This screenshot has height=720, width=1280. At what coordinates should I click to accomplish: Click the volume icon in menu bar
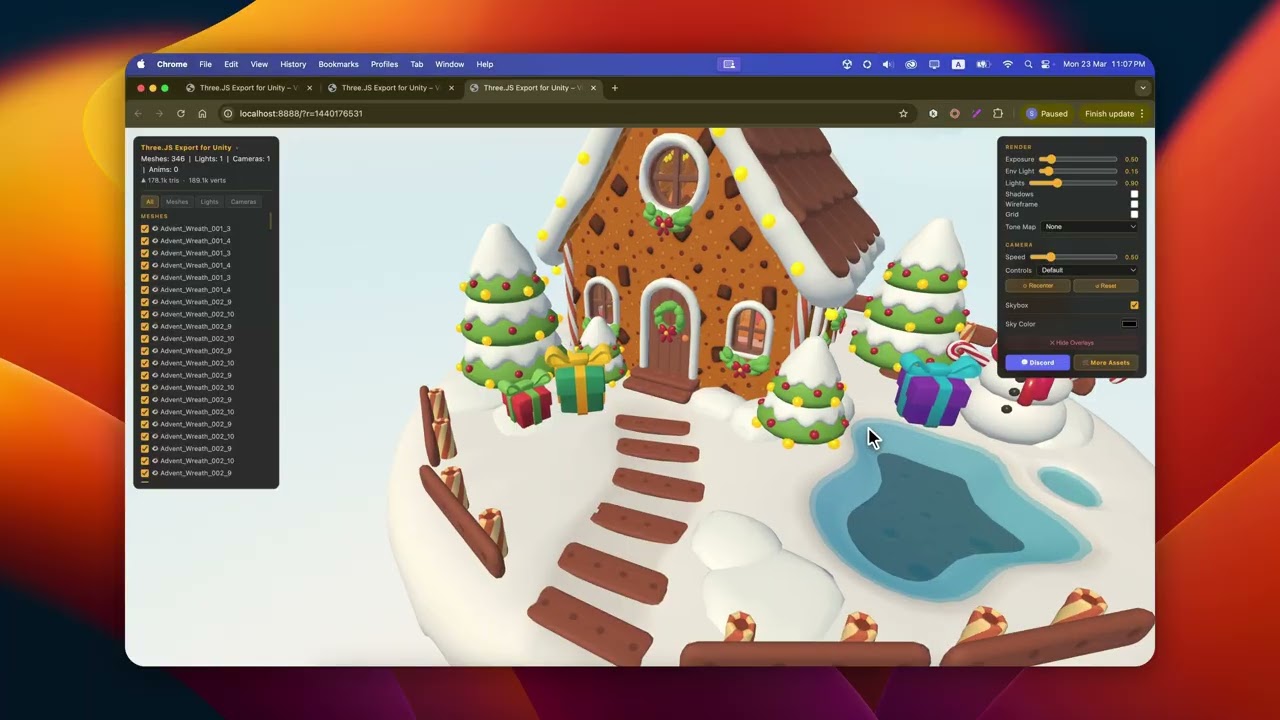(887, 64)
